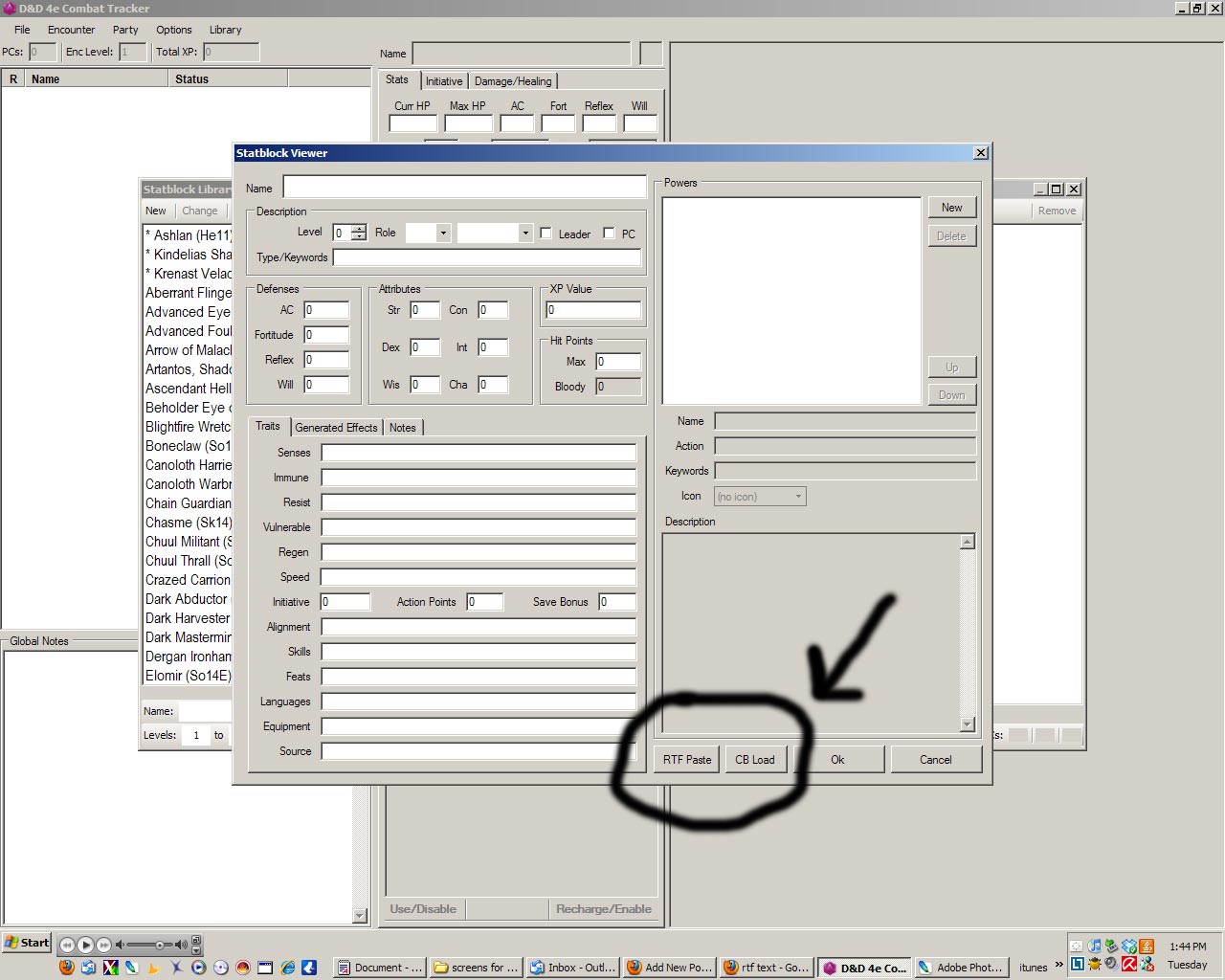Skip to next track in taskbar player
Screen dimensions: 1225x980
[x=103, y=945]
